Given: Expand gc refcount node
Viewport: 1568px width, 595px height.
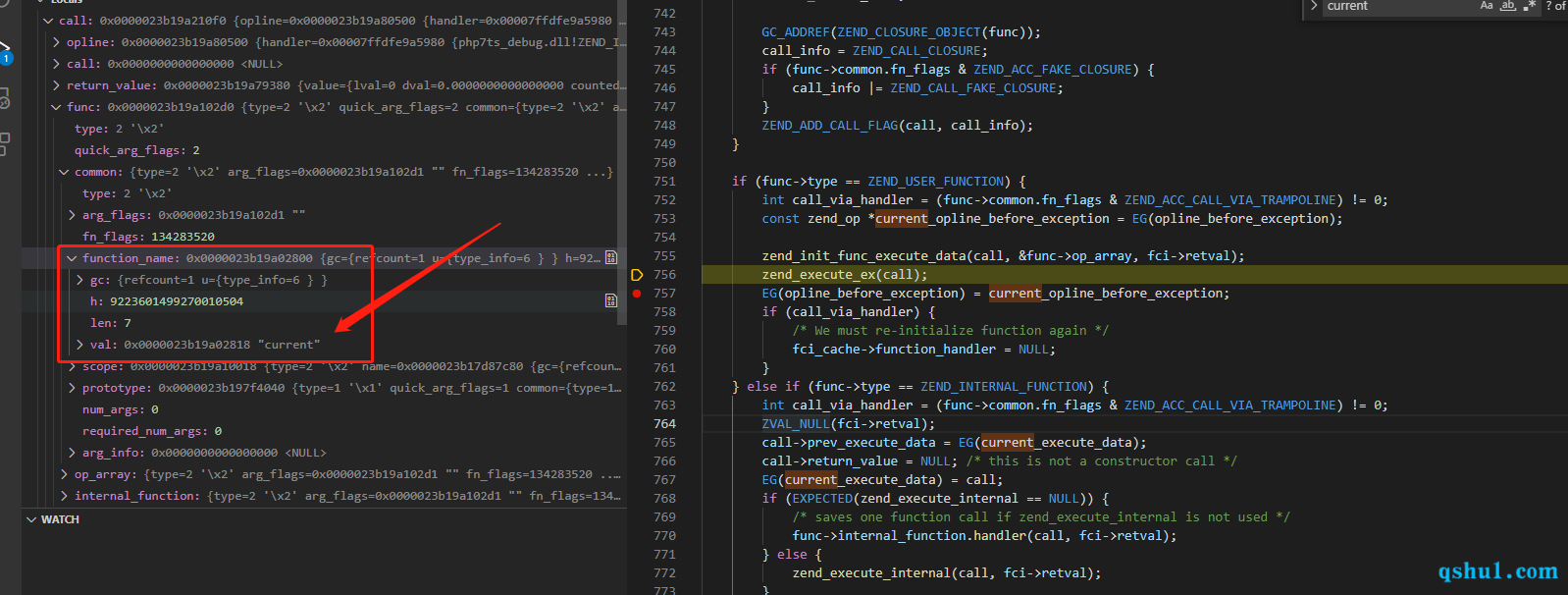Looking at the screenshot, I should 79,280.
